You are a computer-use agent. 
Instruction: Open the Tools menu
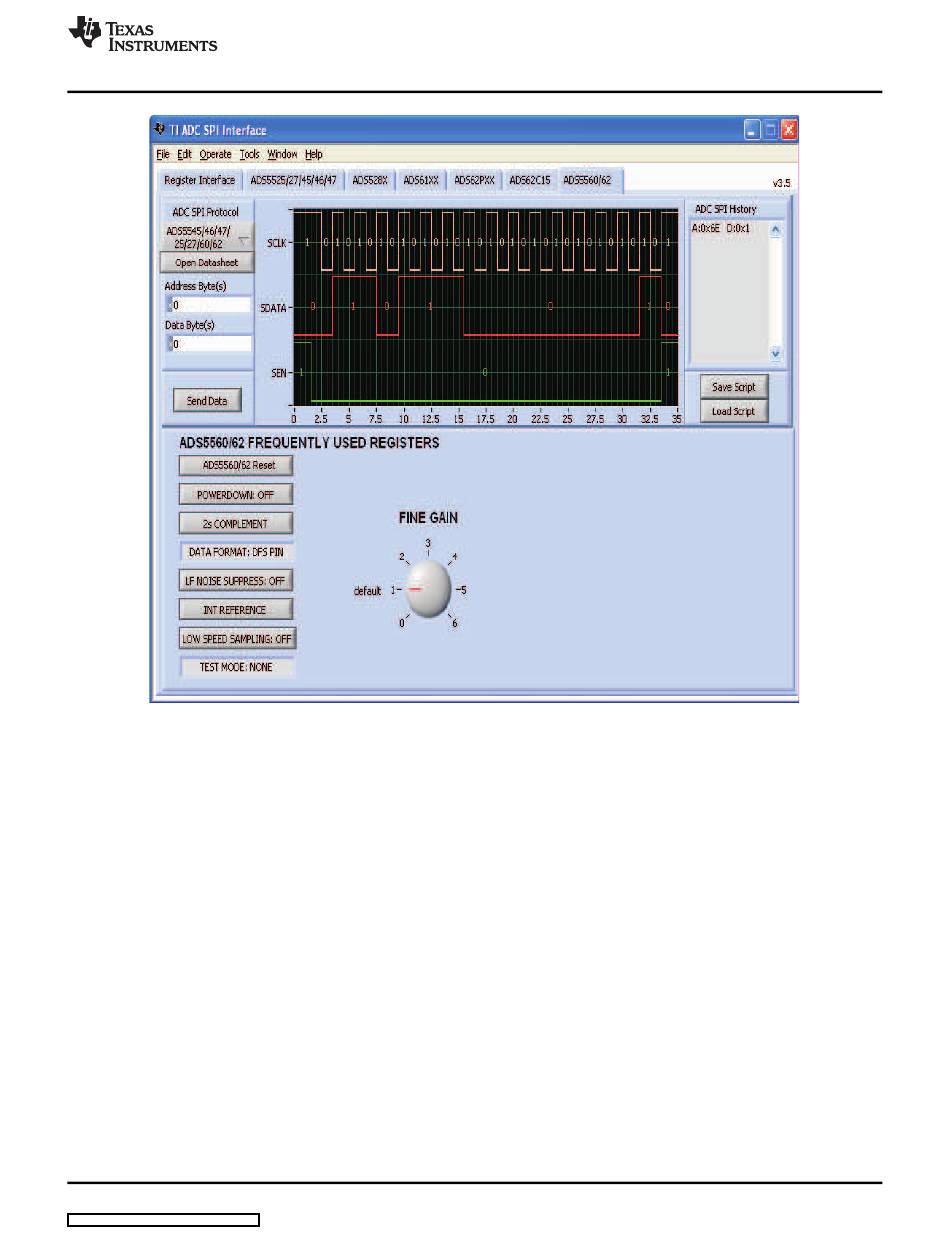(249, 155)
